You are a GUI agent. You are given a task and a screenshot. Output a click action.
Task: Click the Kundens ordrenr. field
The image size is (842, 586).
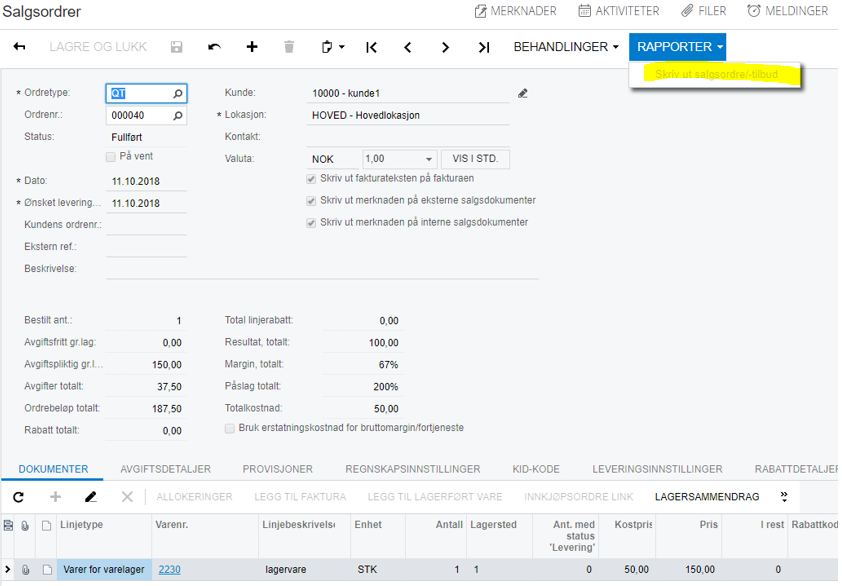tap(146, 225)
